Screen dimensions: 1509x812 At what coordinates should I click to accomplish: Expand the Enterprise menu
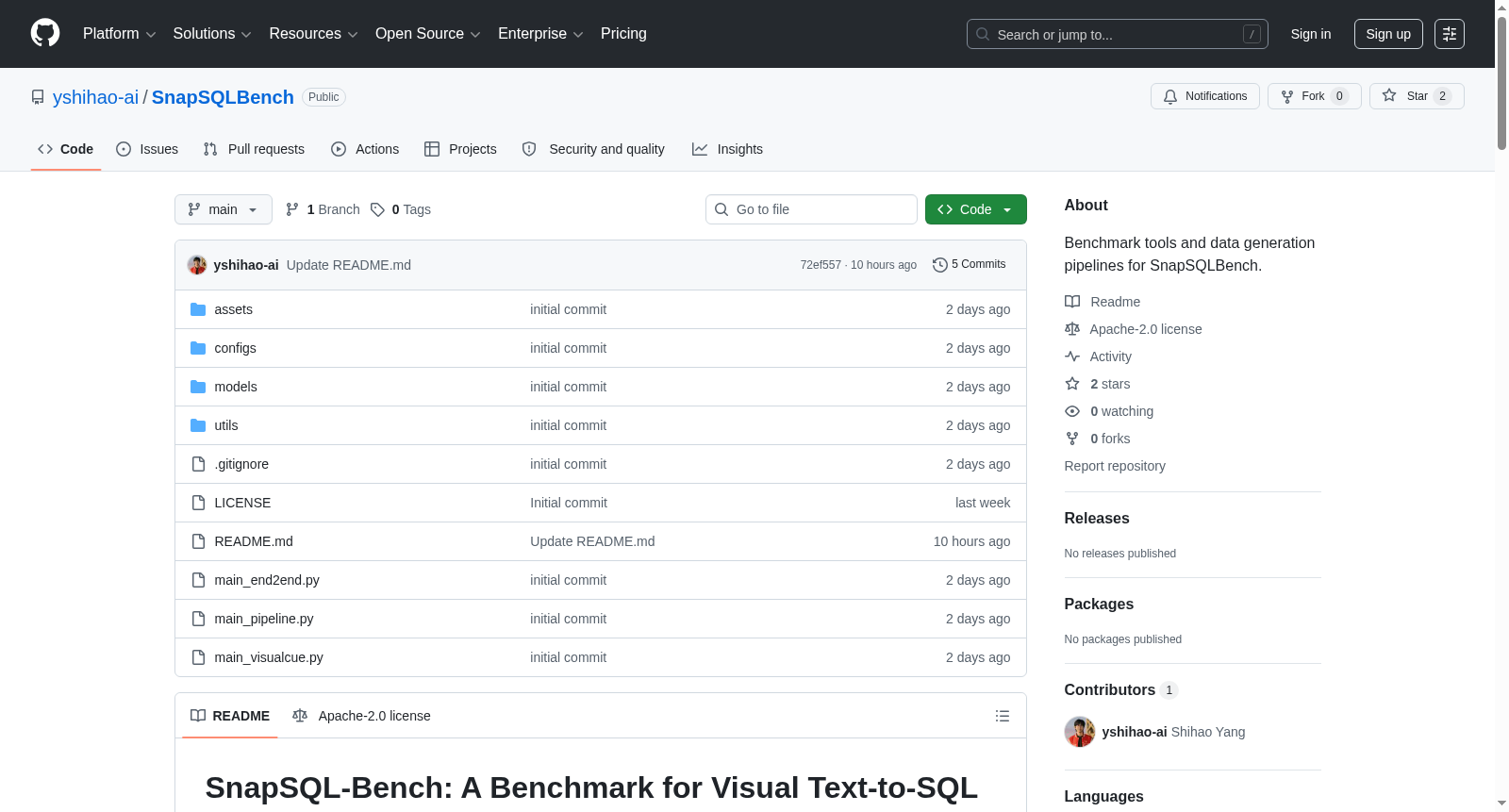click(540, 34)
